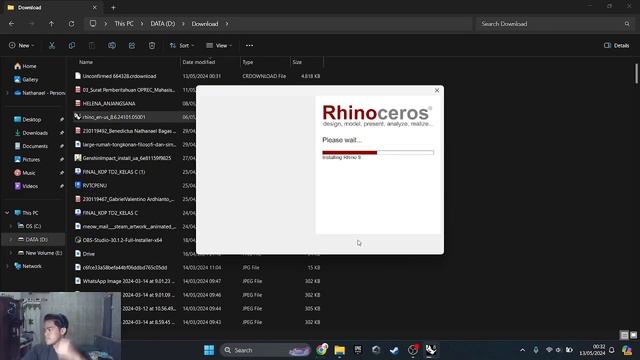Open the View dropdown

click(x=219, y=46)
